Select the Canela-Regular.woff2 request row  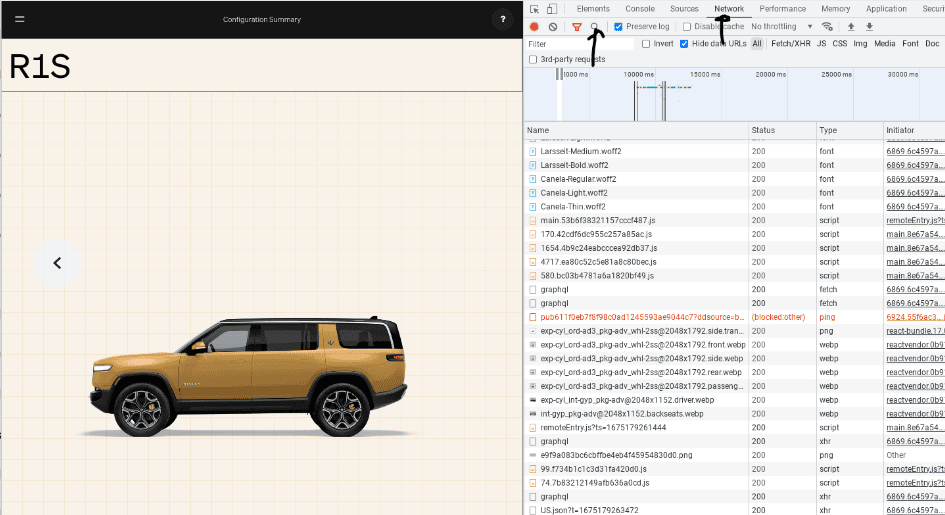pyautogui.click(x=734, y=179)
